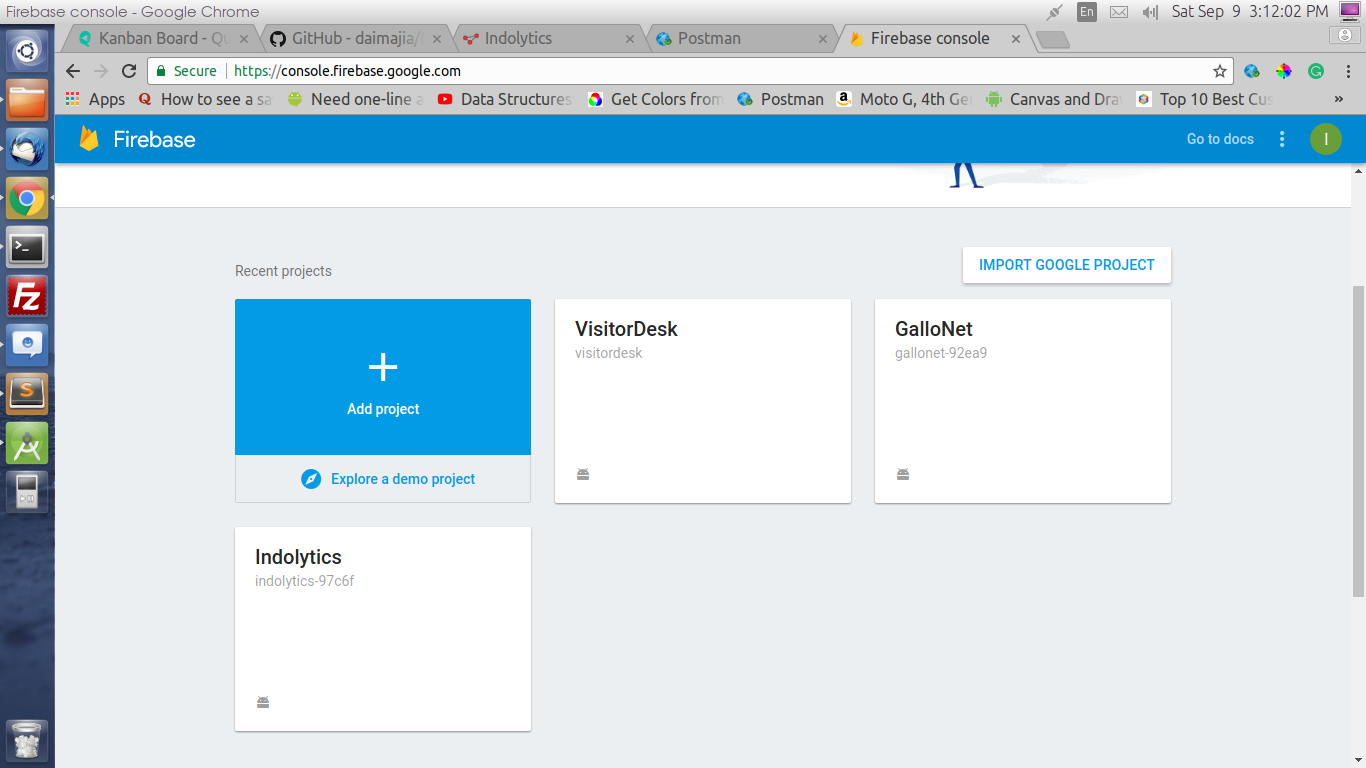Launch Thunderbird from the dock

point(27,149)
